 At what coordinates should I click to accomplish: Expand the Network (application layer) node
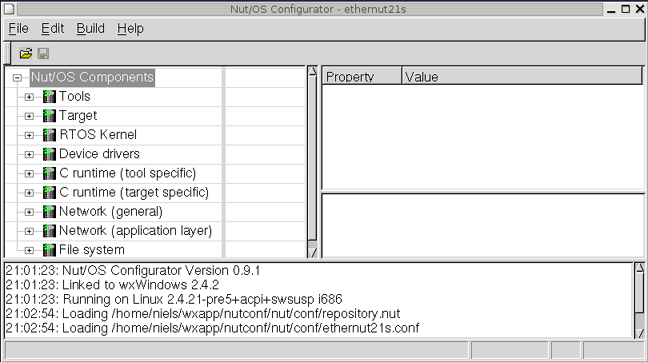(29, 231)
